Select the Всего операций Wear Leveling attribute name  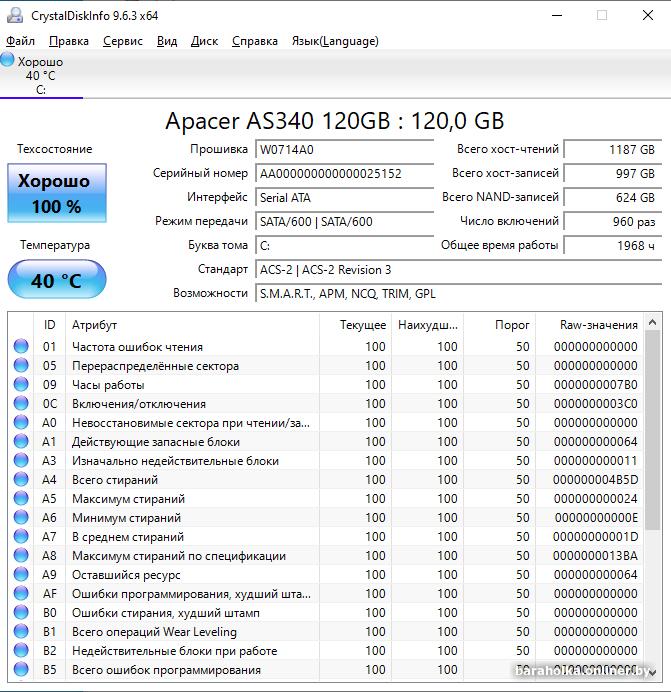154,632
